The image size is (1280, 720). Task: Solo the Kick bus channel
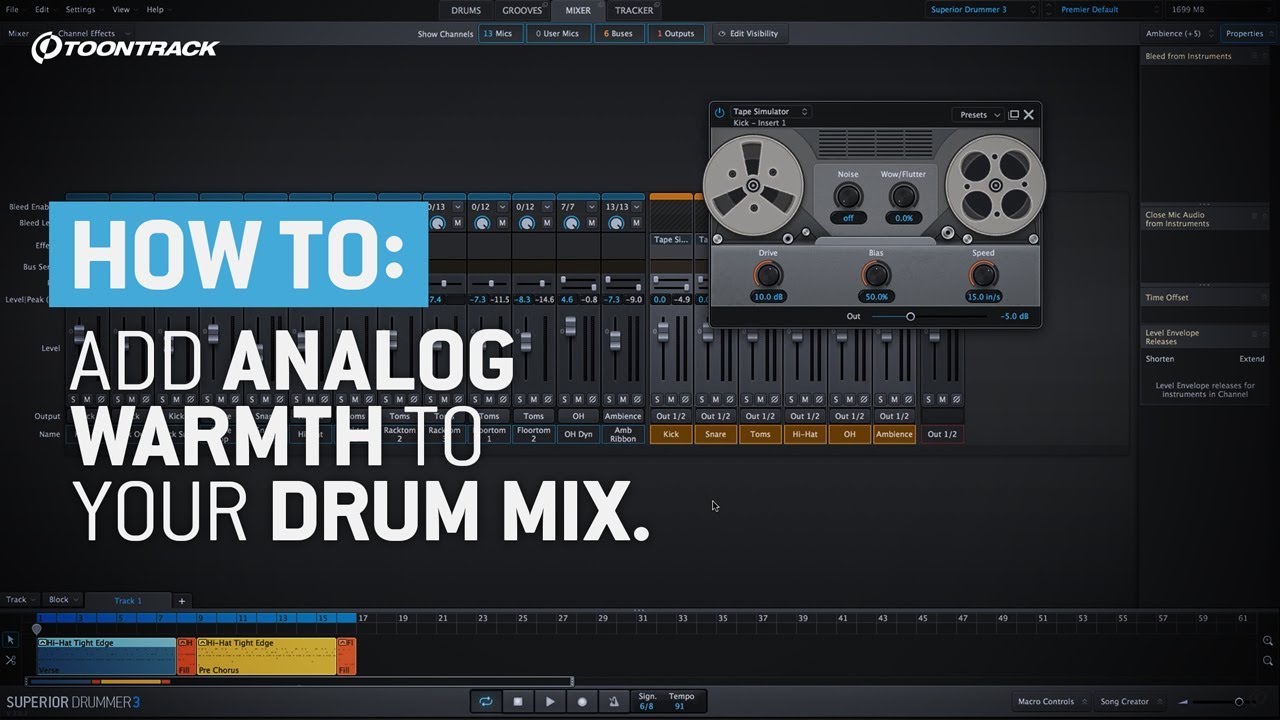coord(659,399)
